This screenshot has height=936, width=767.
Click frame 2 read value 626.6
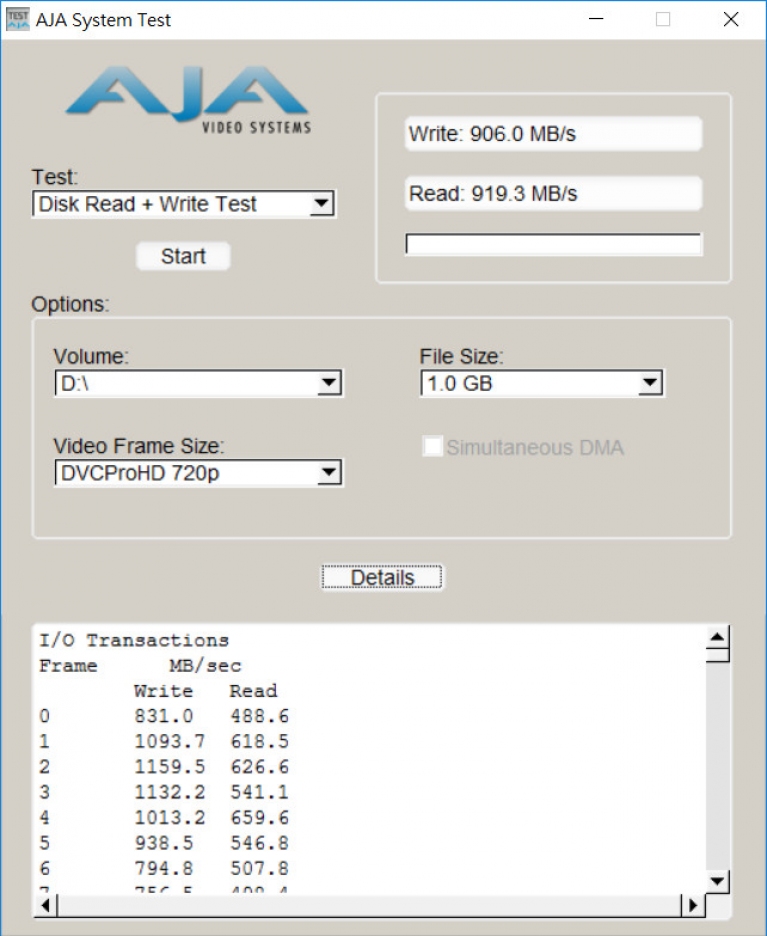(x=260, y=766)
